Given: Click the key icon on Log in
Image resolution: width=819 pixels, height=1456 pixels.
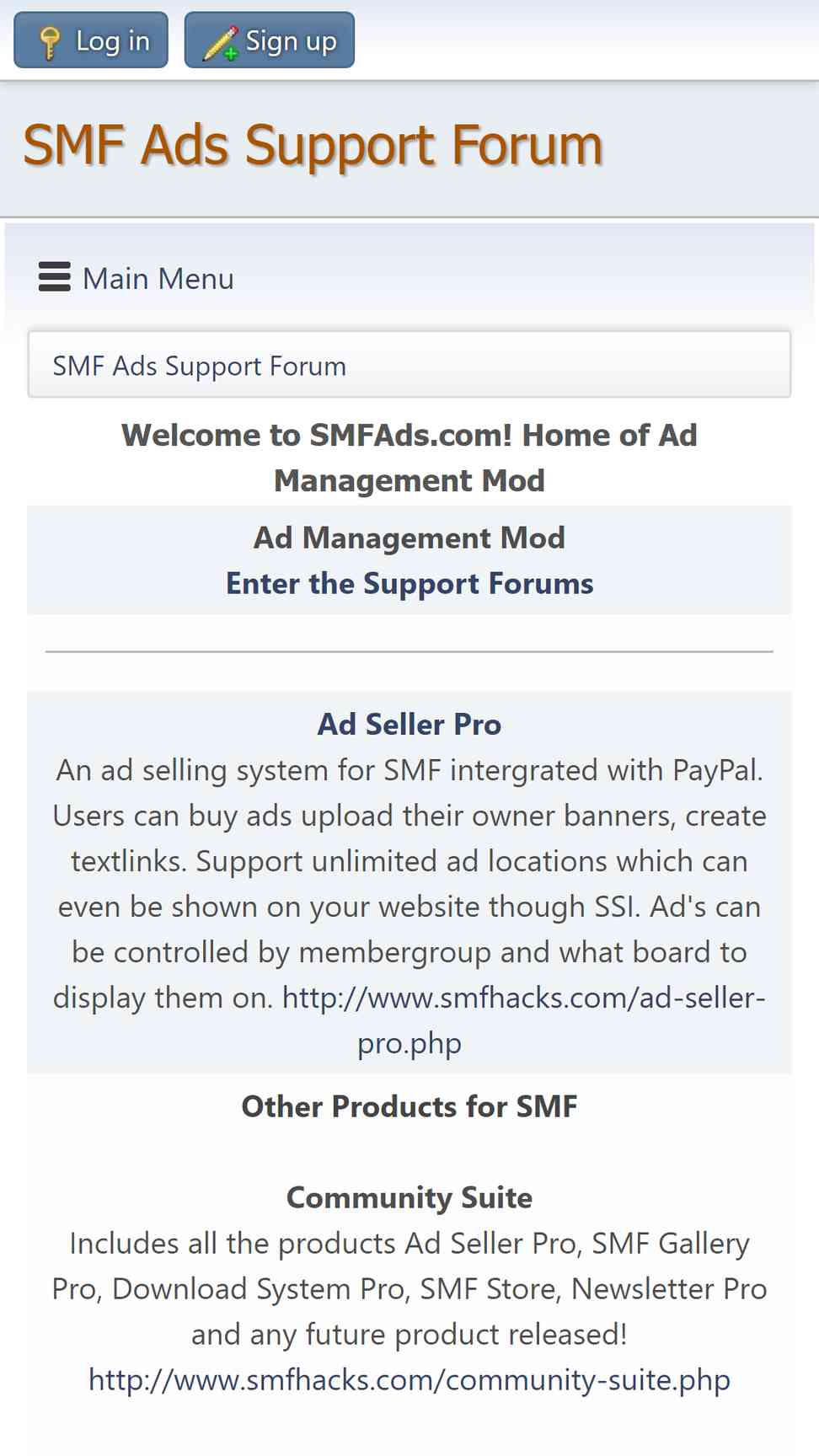Looking at the screenshot, I should point(50,42).
